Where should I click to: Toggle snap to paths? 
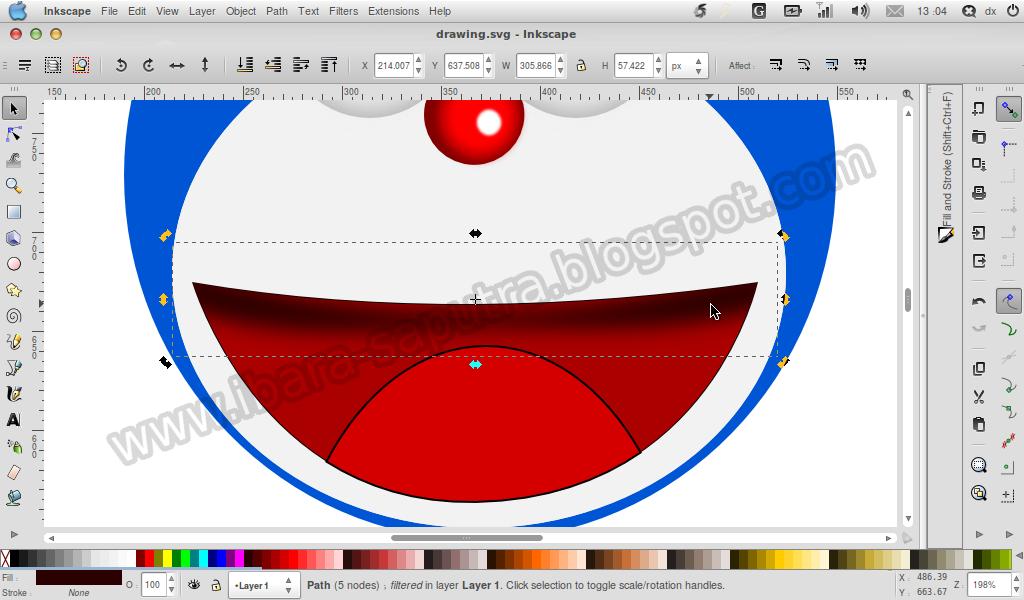click(x=1009, y=328)
